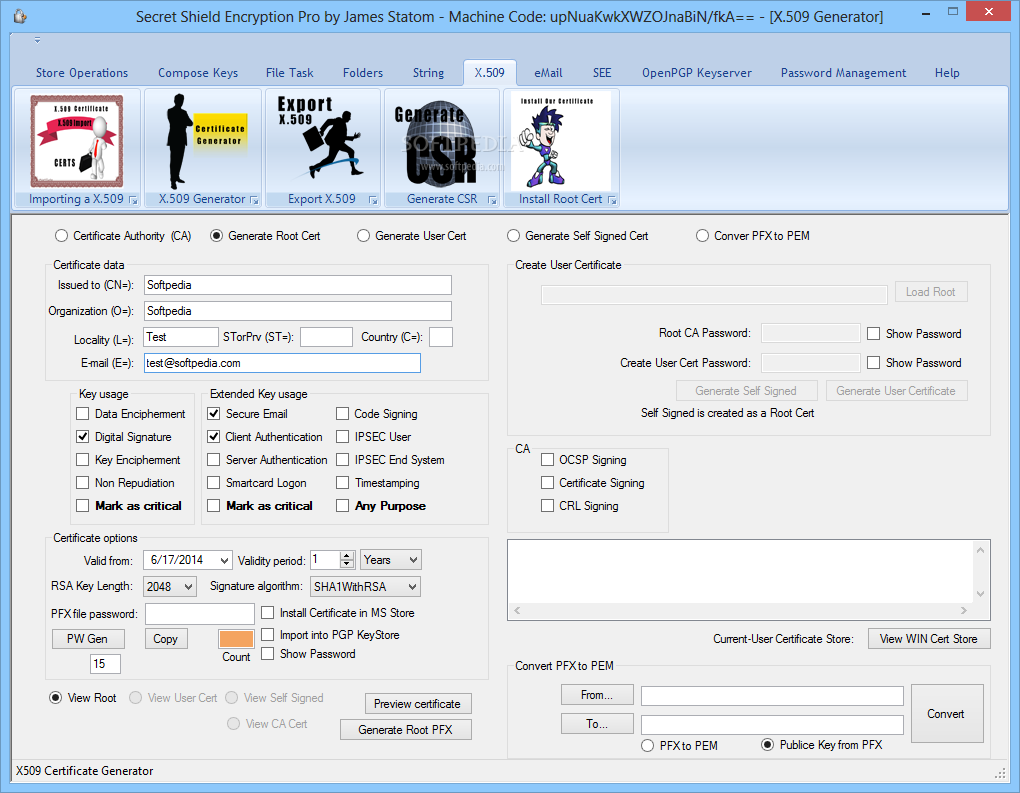Image resolution: width=1020 pixels, height=793 pixels.
Task: Click Generate Root PFX button
Action: coord(405,730)
